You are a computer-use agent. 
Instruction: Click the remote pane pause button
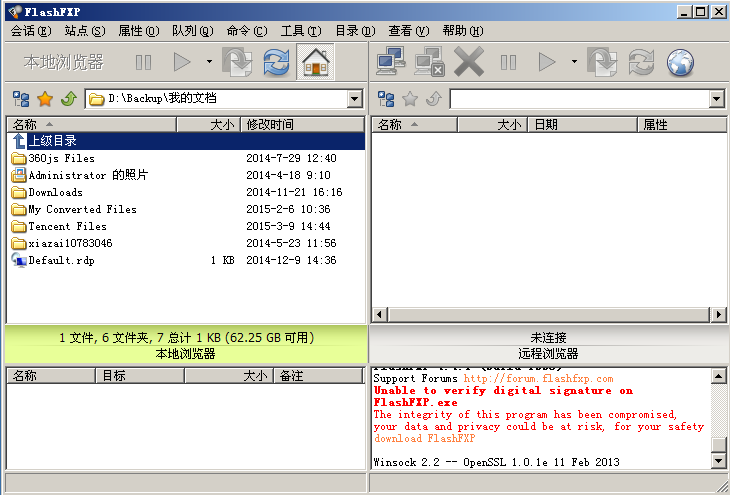508,62
